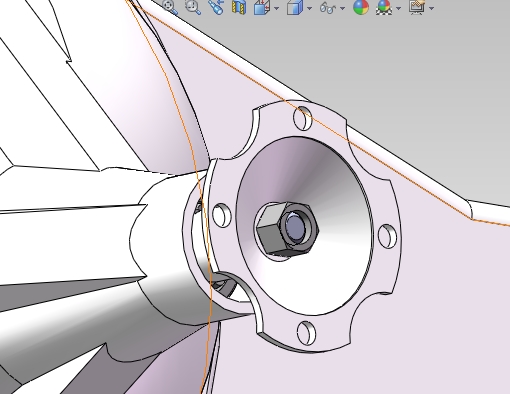The width and height of the screenshot is (510, 394).
Task: Select the bottom bolt hole on flange
Action: point(306,333)
